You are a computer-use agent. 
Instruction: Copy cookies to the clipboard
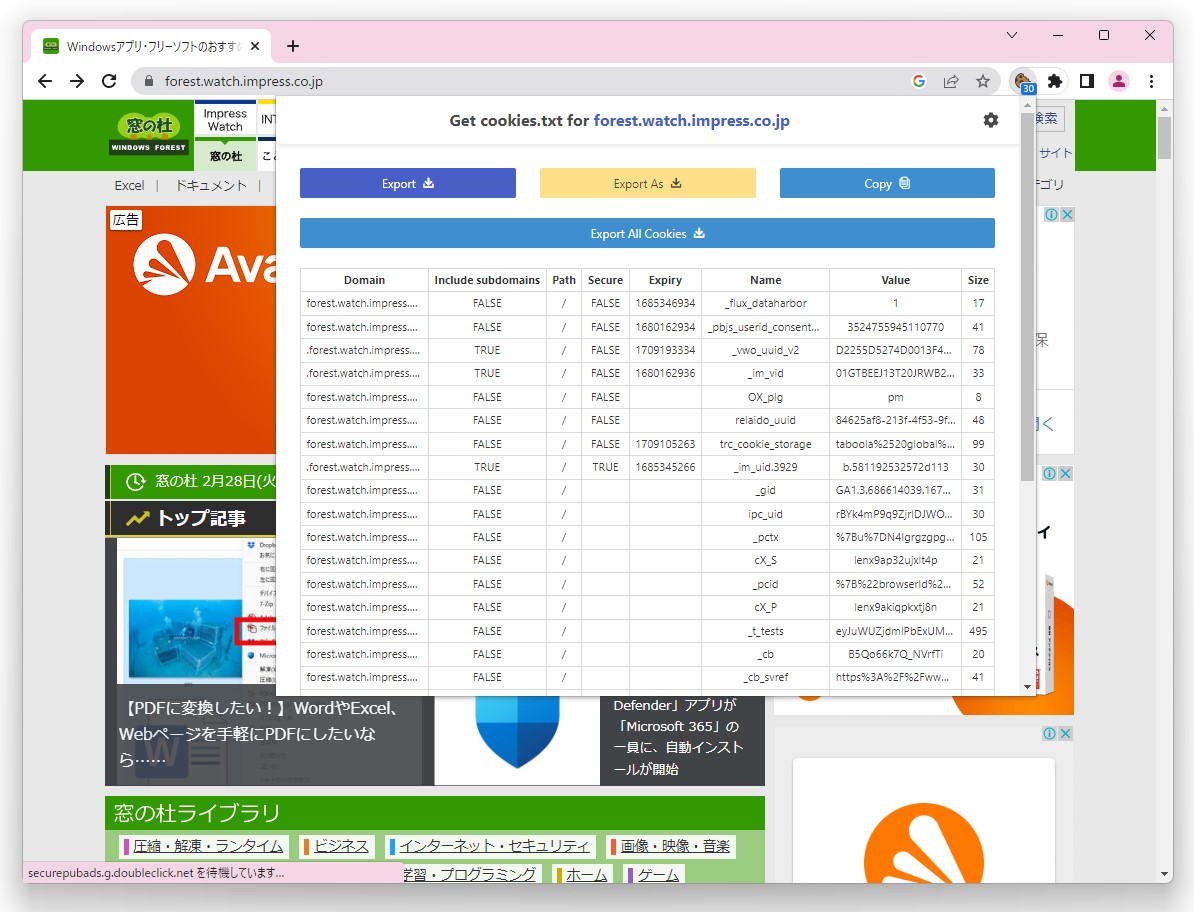(887, 183)
